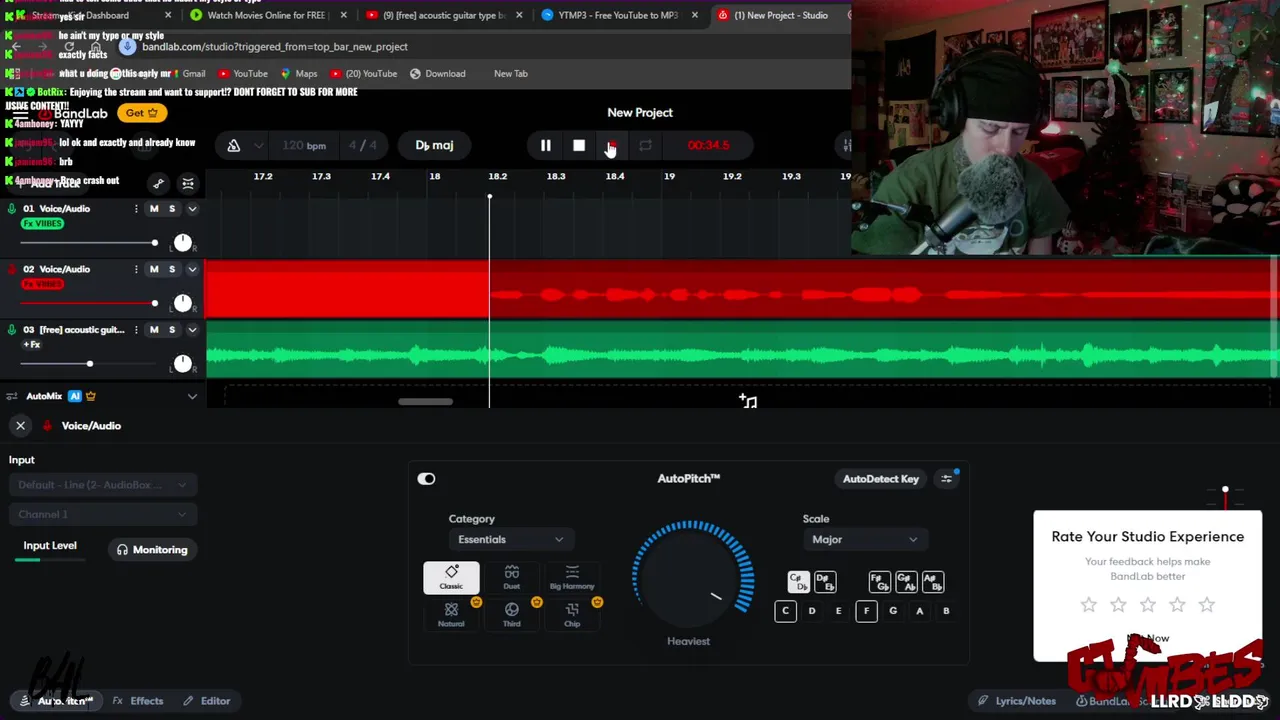Viewport: 1280px width, 720px height.
Task: Open AutoPitch advanced settings icon
Action: pyautogui.click(x=946, y=479)
